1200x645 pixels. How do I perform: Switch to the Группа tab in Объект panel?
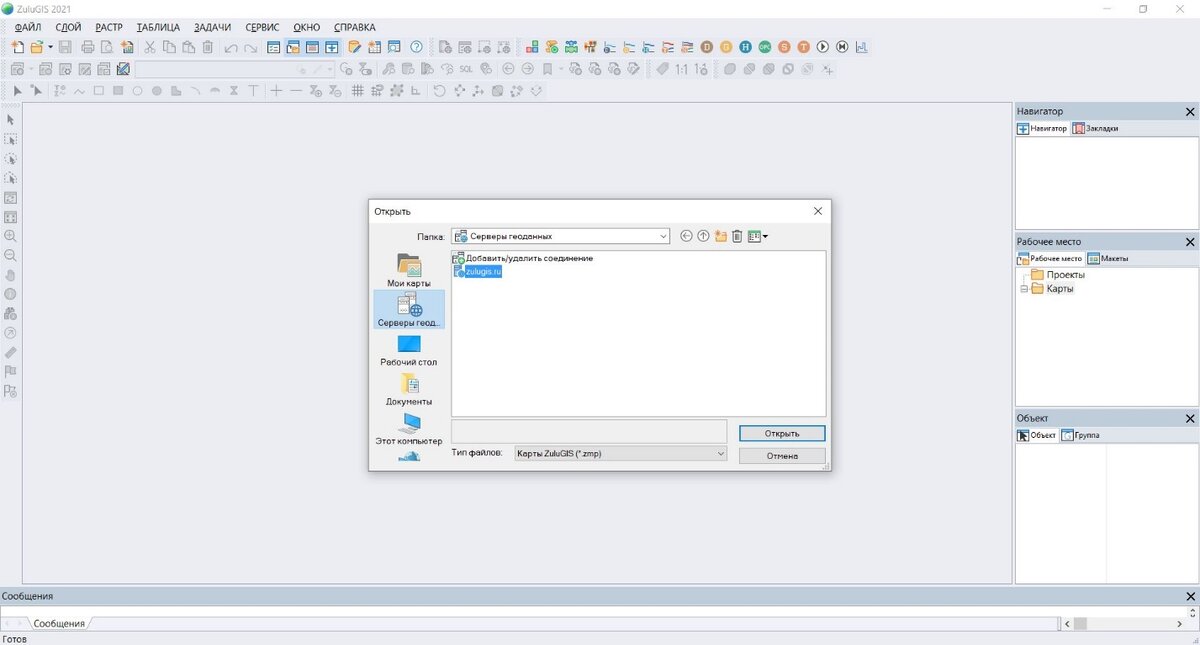(x=1080, y=435)
